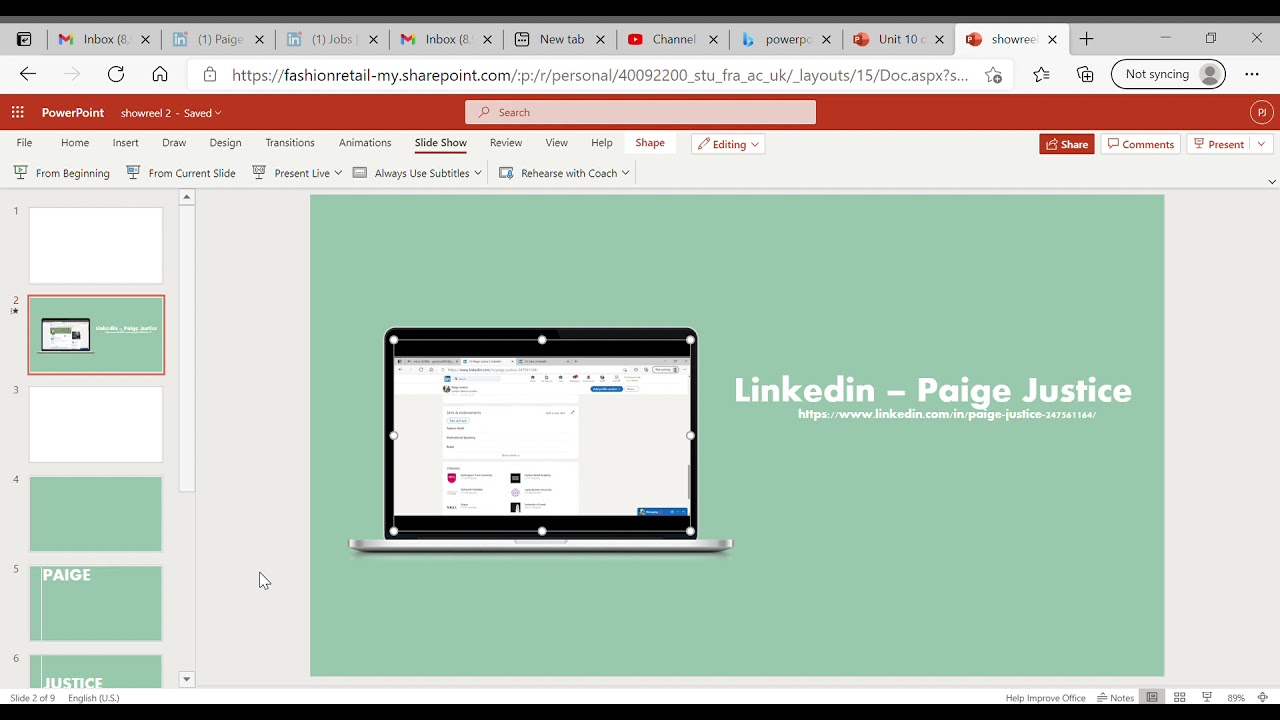
Task: Open Rehearse with Coach dropdown arrow
Action: [626, 173]
